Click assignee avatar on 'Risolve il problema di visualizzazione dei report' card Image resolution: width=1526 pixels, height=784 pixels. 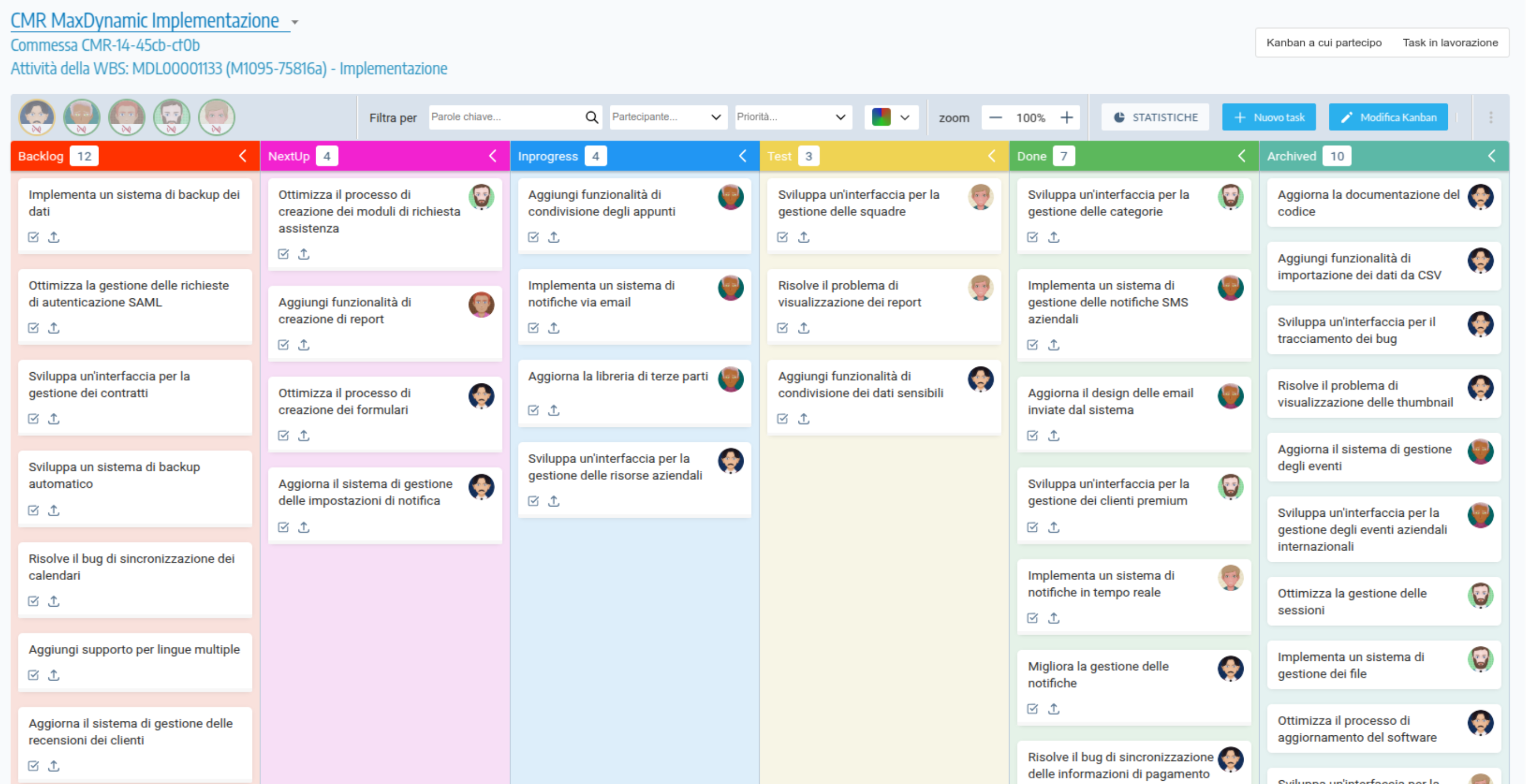coord(981,287)
